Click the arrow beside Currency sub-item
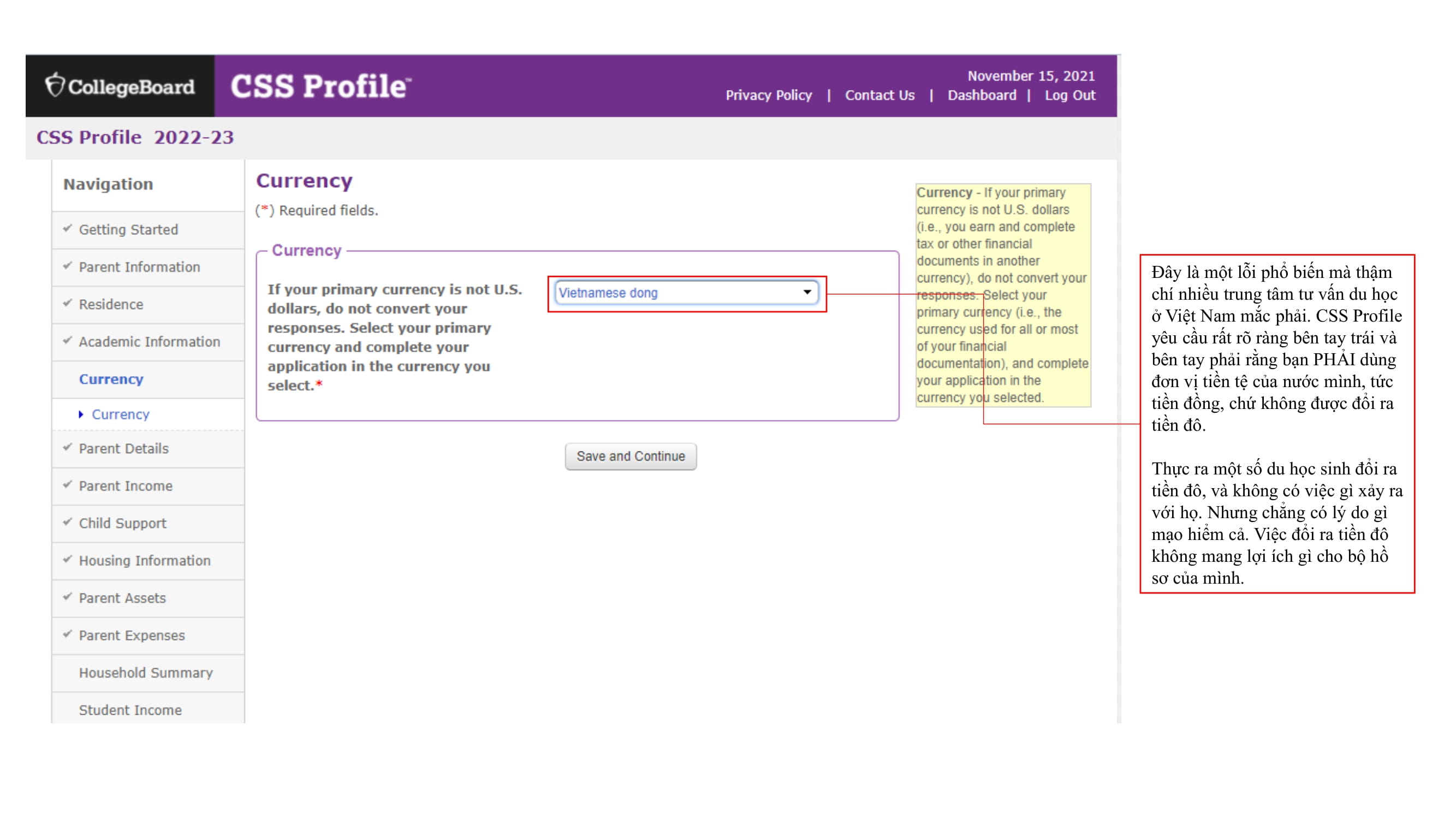 [x=81, y=414]
